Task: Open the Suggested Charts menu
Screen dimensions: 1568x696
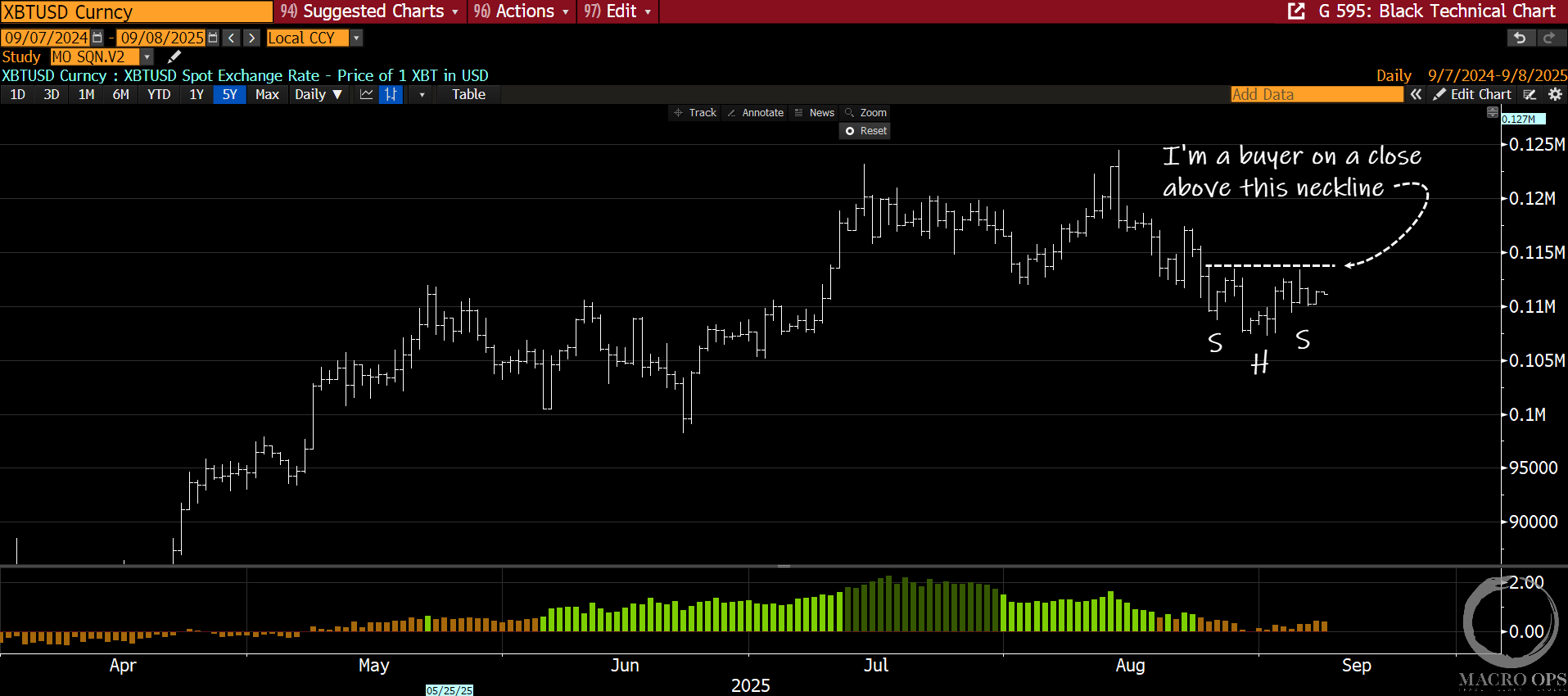Action: pos(369,11)
